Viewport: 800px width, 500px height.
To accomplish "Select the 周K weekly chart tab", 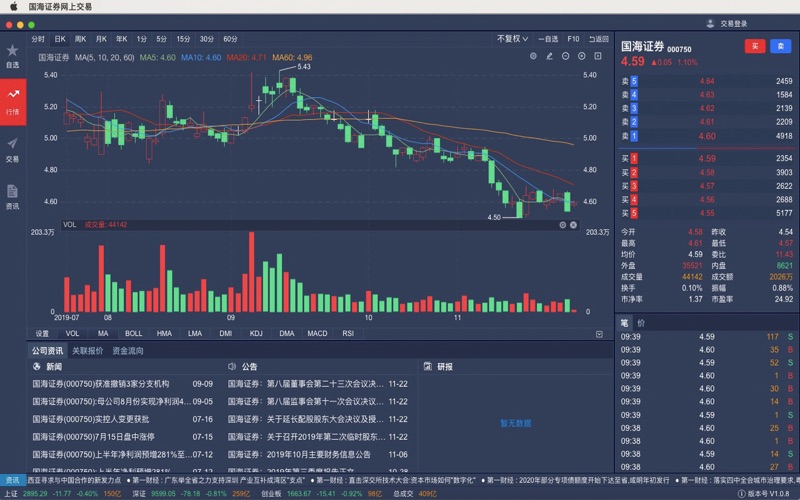I will 81,39.
